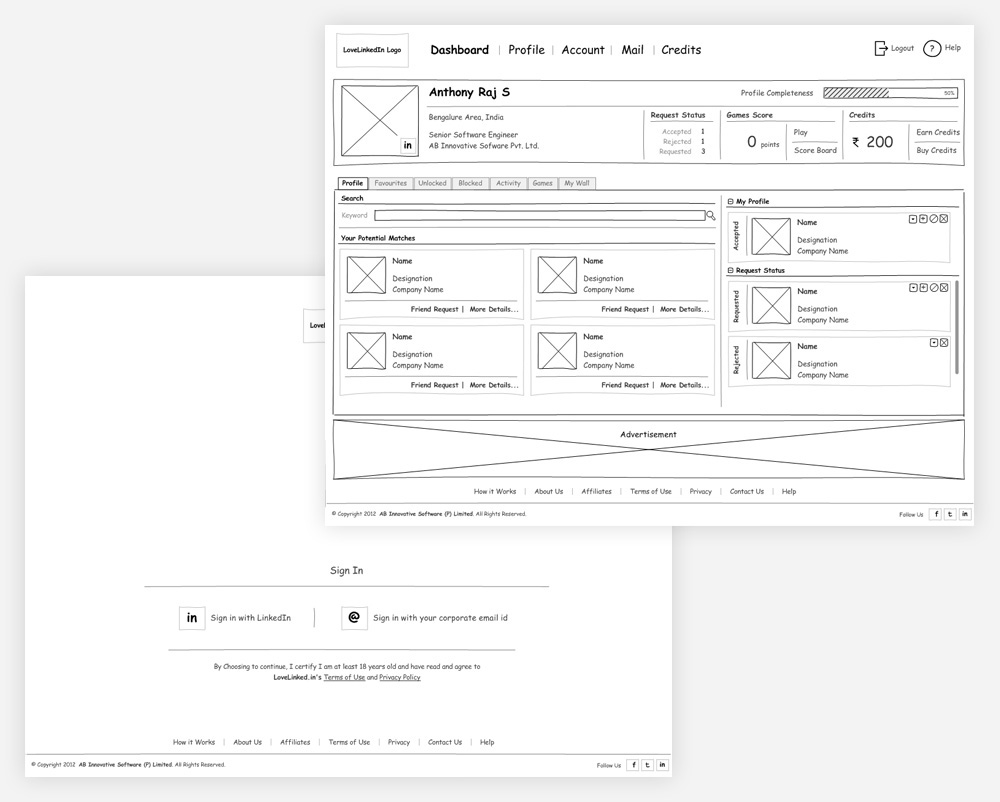
Task: Open the dropdown icon on the Rejected card
Action: tap(934, 342)
